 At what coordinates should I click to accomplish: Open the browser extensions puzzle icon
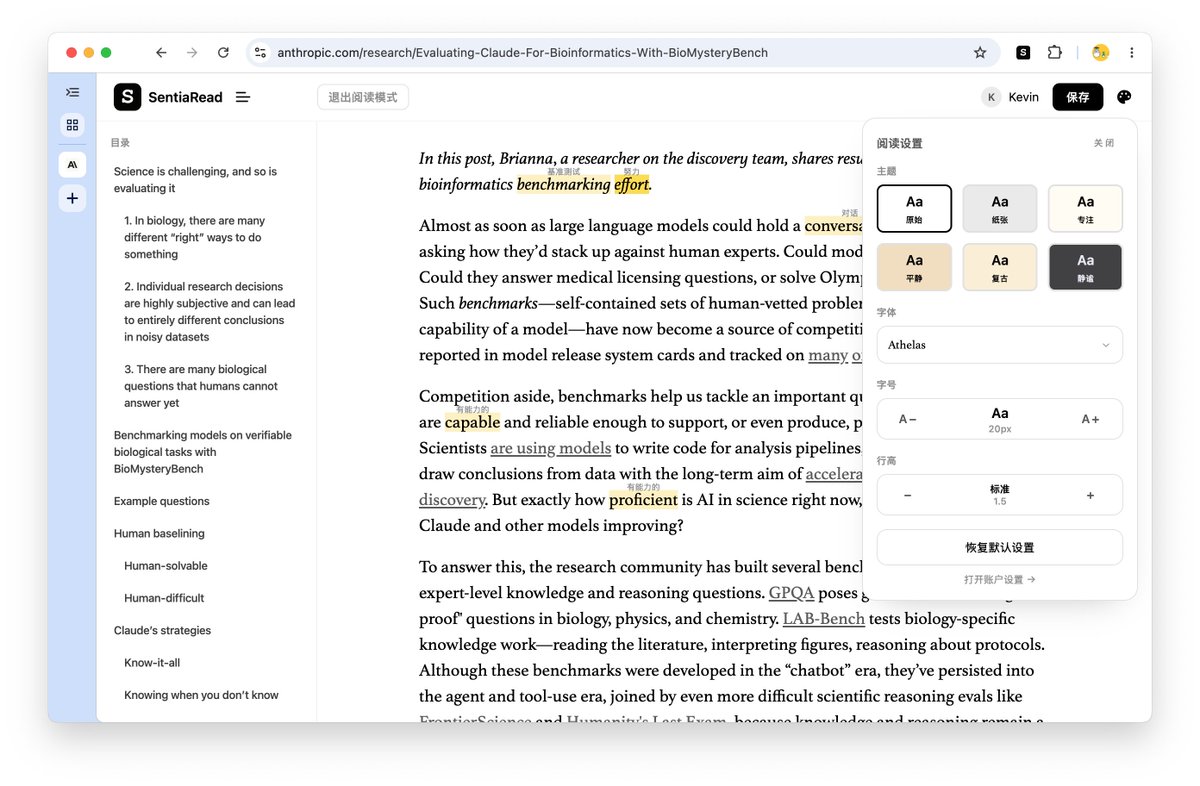(x=1055, y=53)
